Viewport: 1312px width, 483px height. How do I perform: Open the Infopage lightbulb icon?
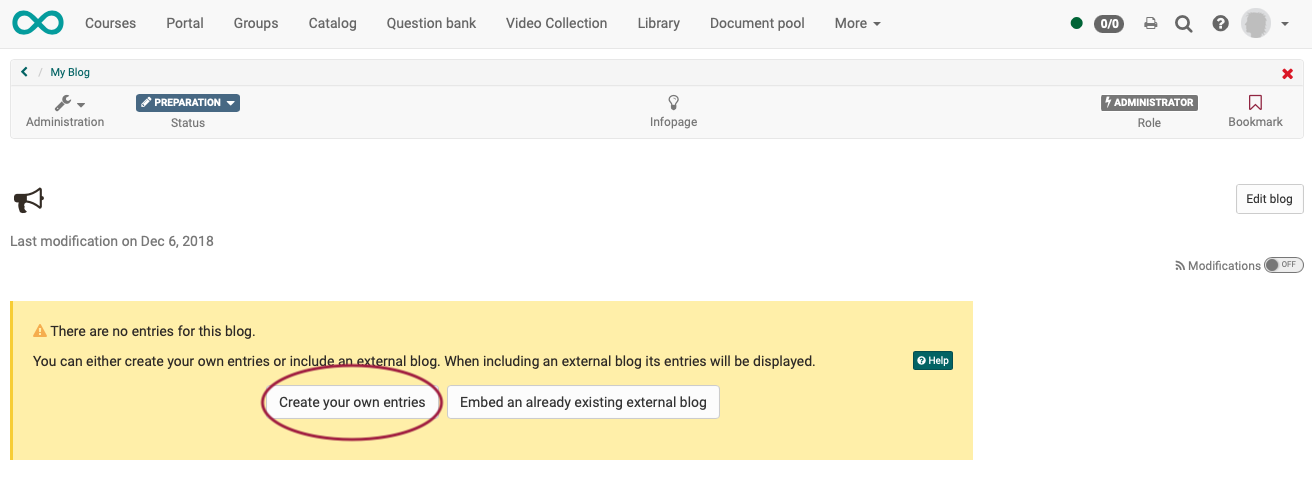click(673, 103)
